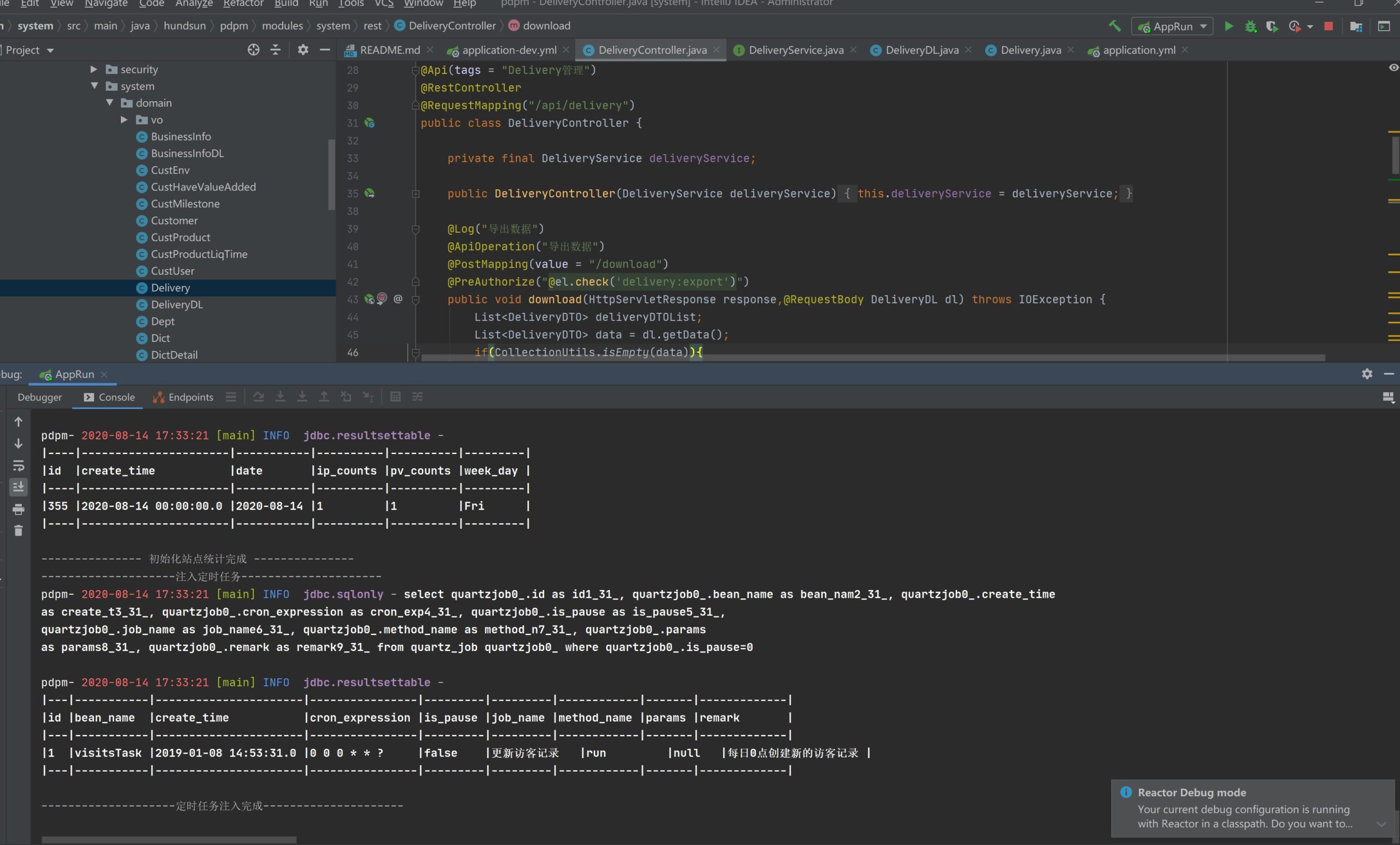This screenshot has width=1400, height=845.
Task: Expand the Reactor Debug mode notification
Action: pyautogui.click(x=1381, y=824)
